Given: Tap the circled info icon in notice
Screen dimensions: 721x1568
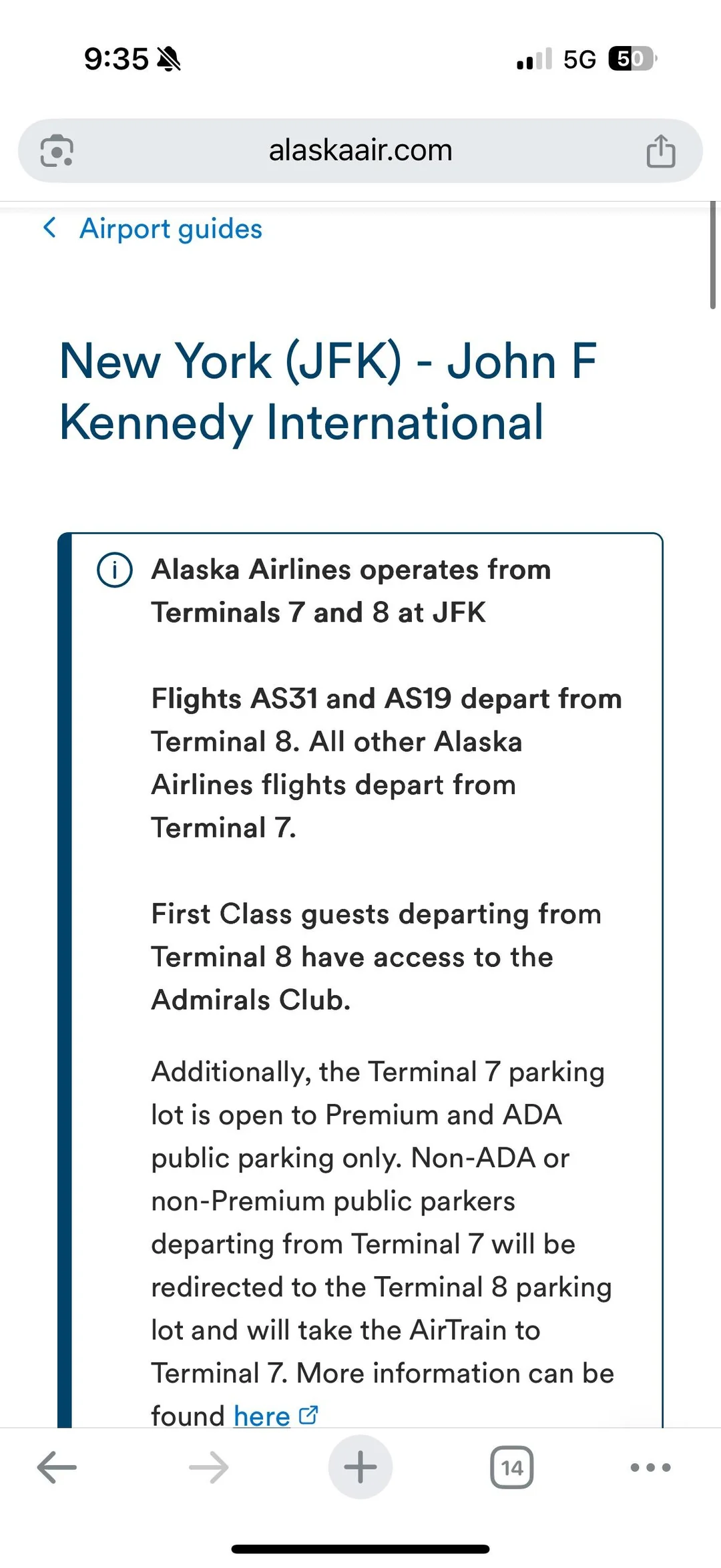Looking at the screenshot, I should click(x=115, y=570).
